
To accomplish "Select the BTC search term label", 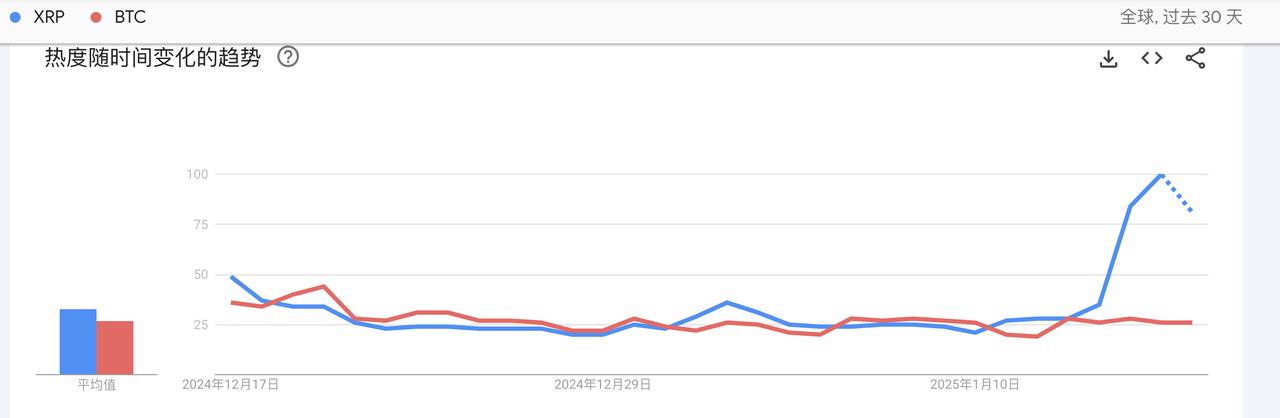I will point(130,17).
